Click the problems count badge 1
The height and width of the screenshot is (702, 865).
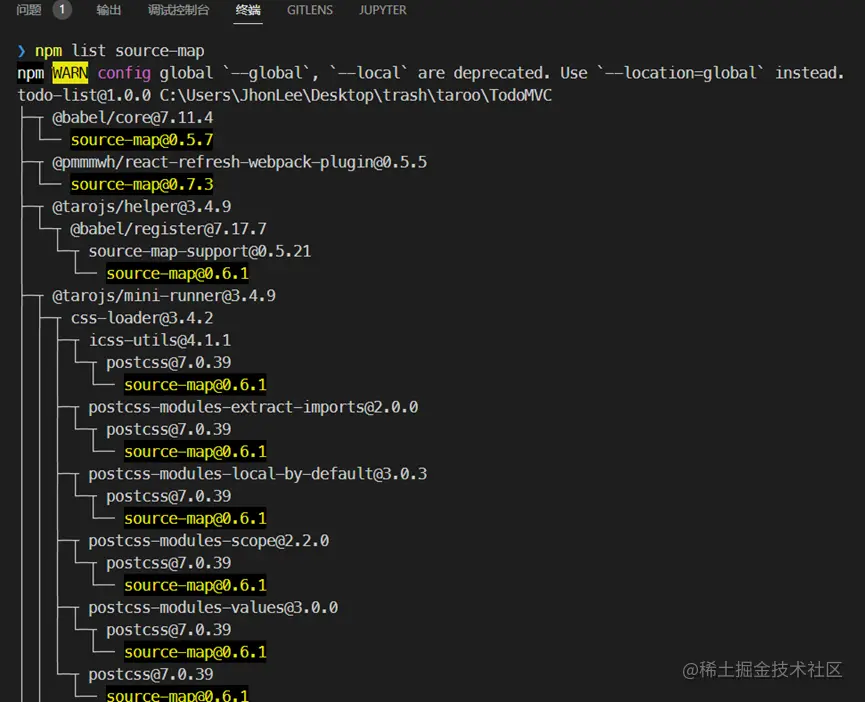click(62, 9)
